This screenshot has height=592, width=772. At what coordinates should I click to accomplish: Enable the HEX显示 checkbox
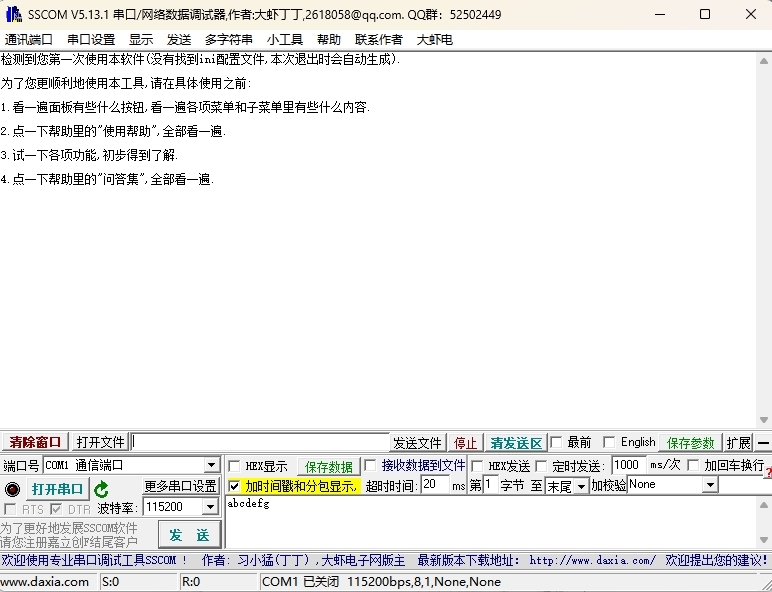(234, 466)
